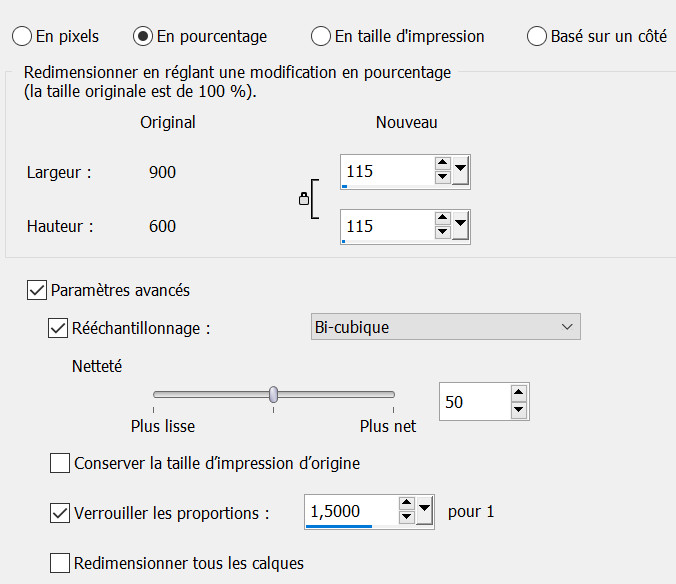Decrease the Largeur percentage with down arrow
The height and width of the screenshot is (584, 676).
pyautogui.click(x=443, y=178)
